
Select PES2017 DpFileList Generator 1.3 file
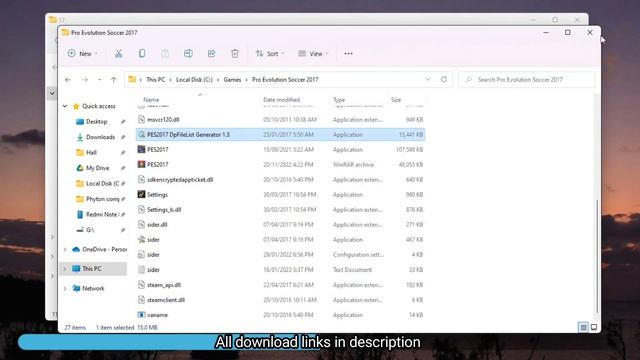tap(280, 134)
